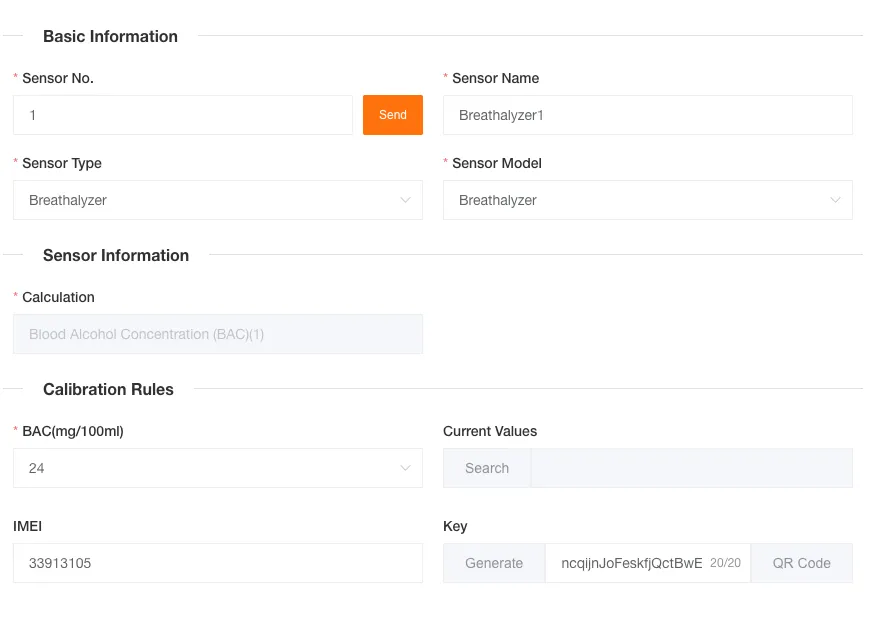Click the orange Send button
The image size is (870, 621).
392,115
